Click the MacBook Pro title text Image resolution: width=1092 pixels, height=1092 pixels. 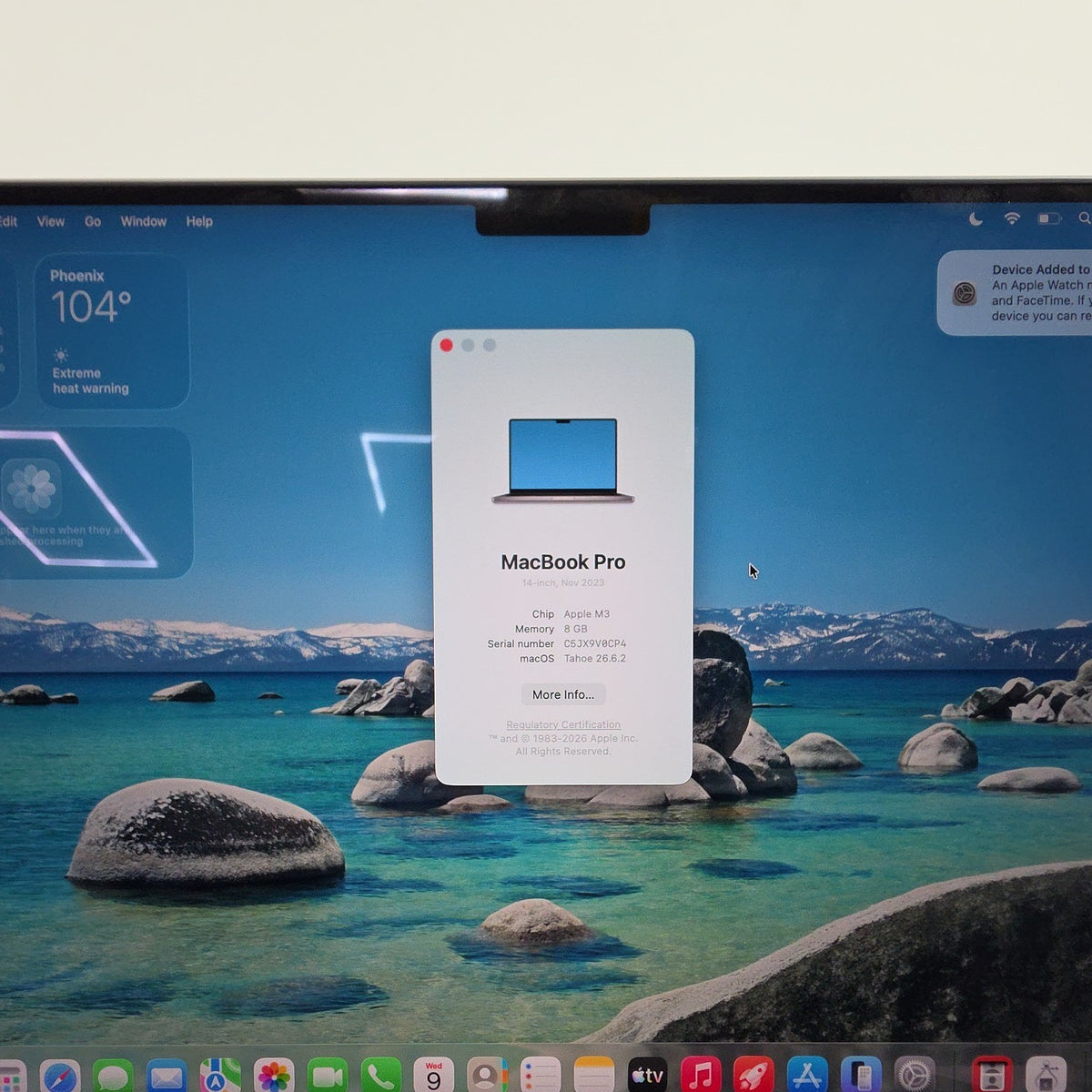(x=563, y=561)
